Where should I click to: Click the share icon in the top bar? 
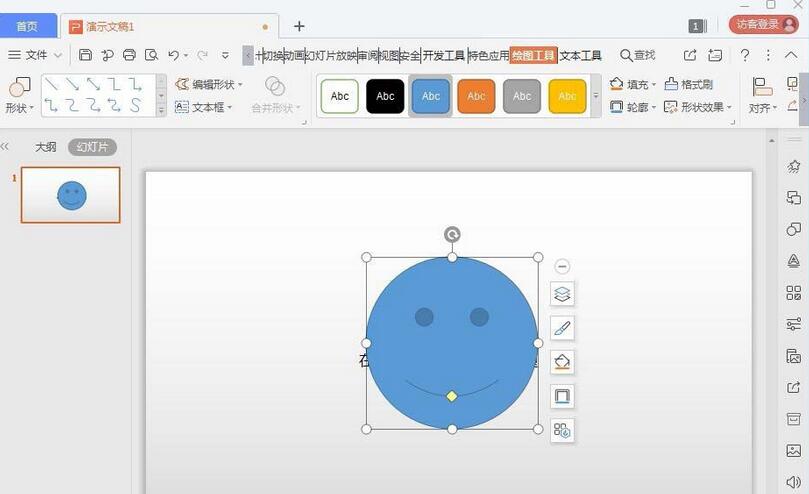(690, 55)
